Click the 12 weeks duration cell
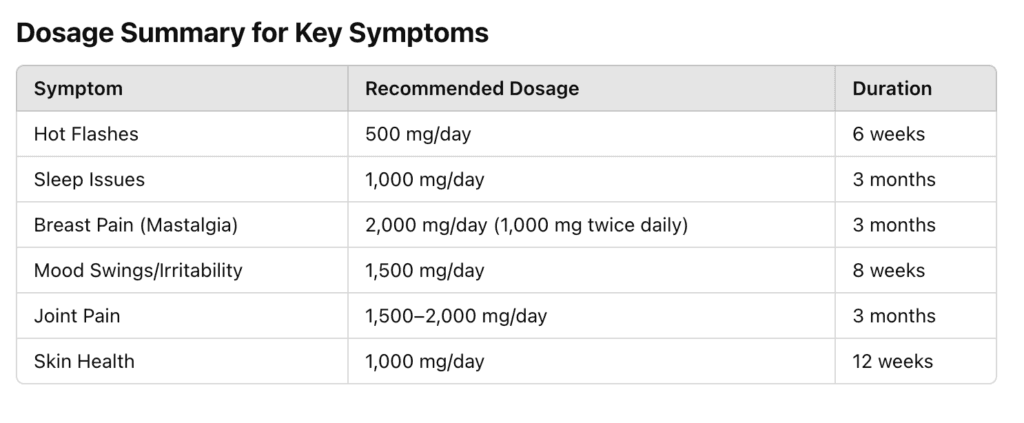The height and width of the screenshot is (423, 1024). 916,361
